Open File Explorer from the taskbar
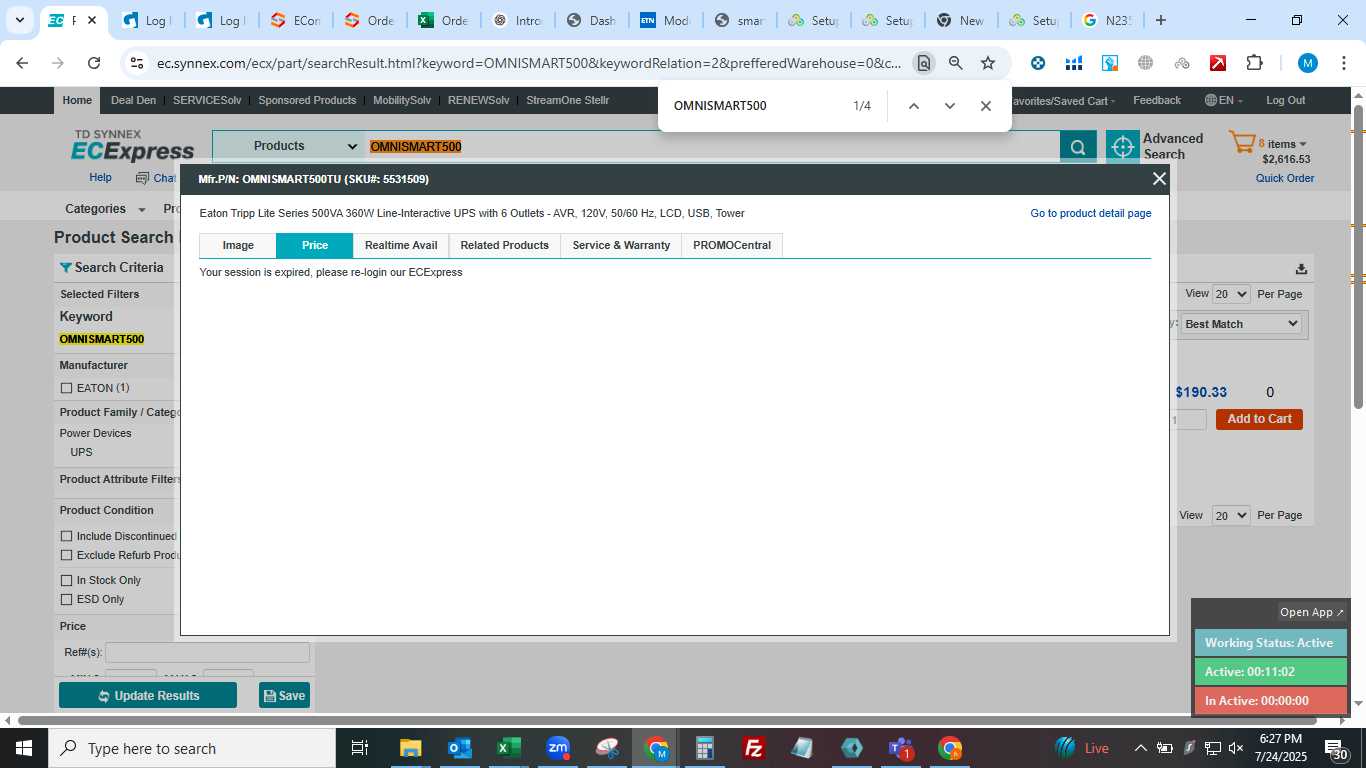 pyautogui.click(x=410, y=748)
